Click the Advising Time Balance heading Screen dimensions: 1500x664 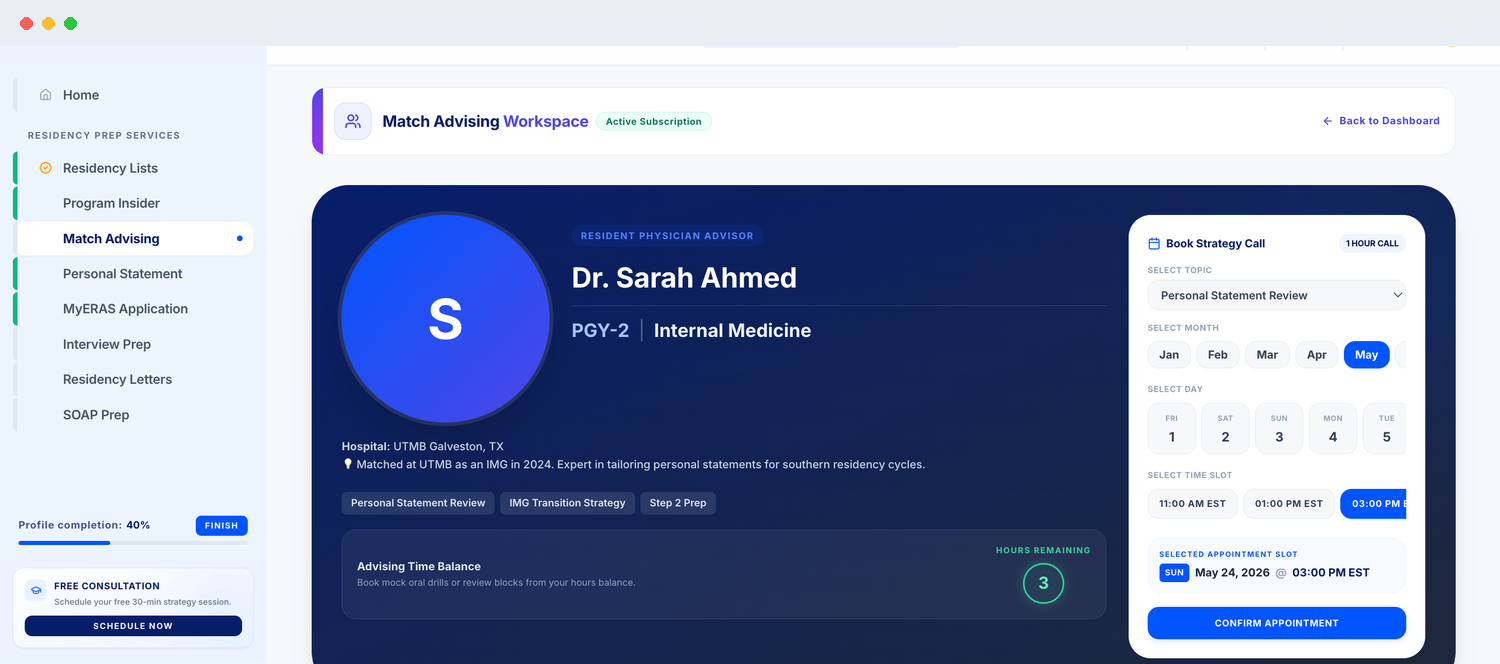click(x=419, y=566)
